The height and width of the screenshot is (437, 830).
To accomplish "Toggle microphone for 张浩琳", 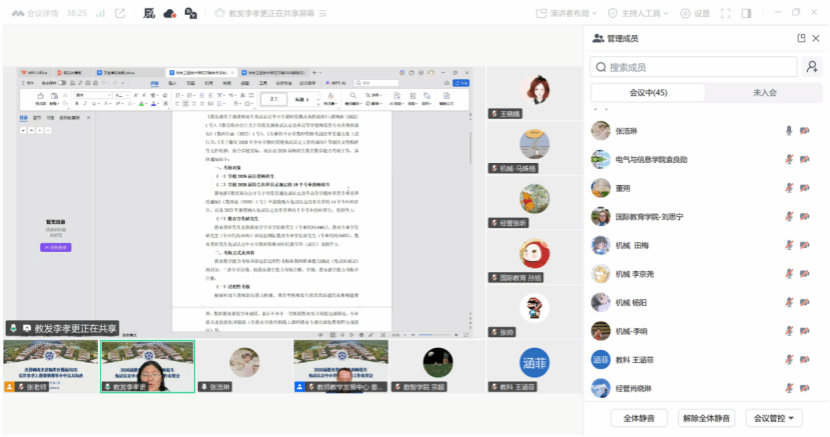I will pos(789,131).
